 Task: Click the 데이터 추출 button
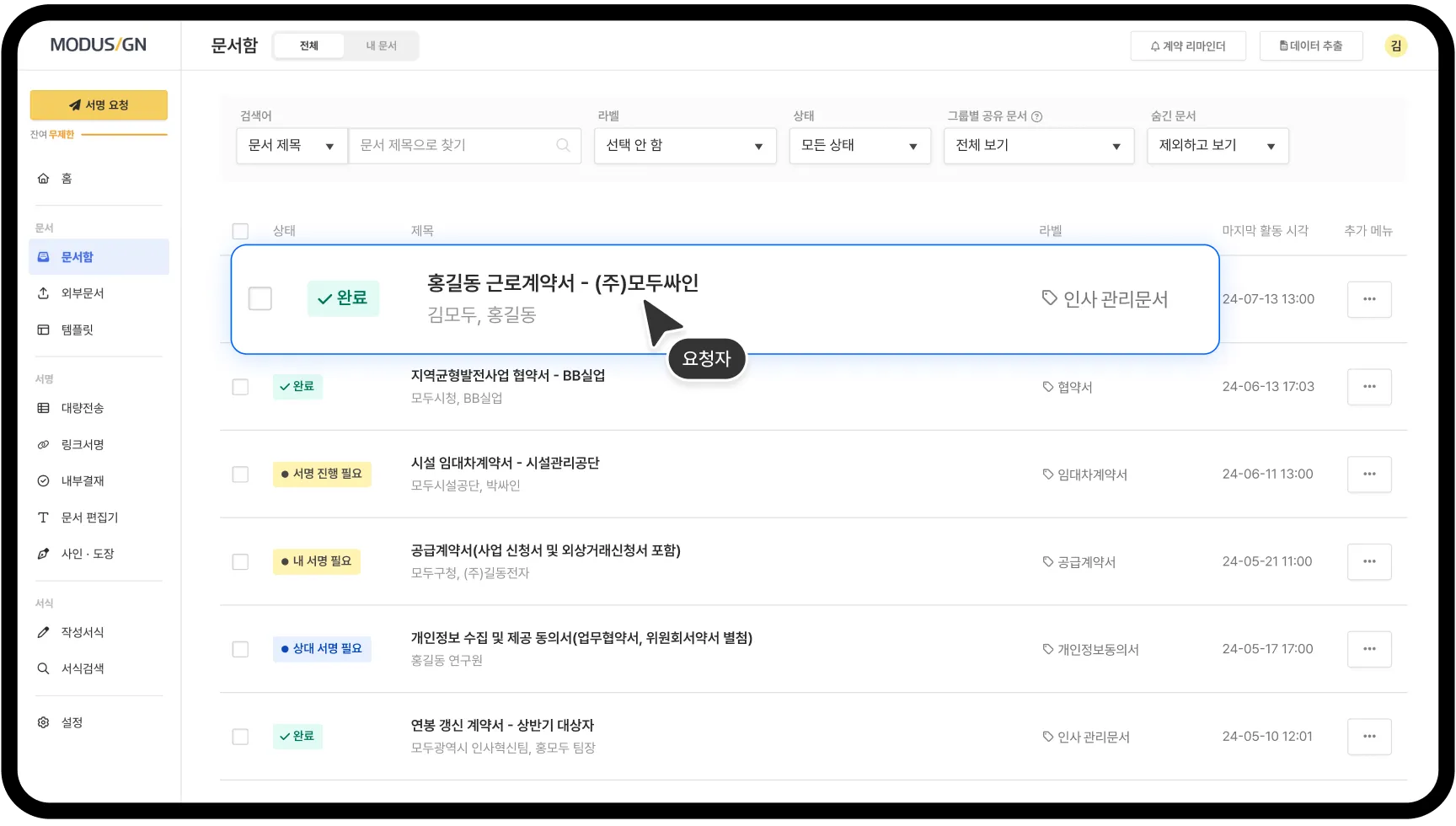(1310, 45)
